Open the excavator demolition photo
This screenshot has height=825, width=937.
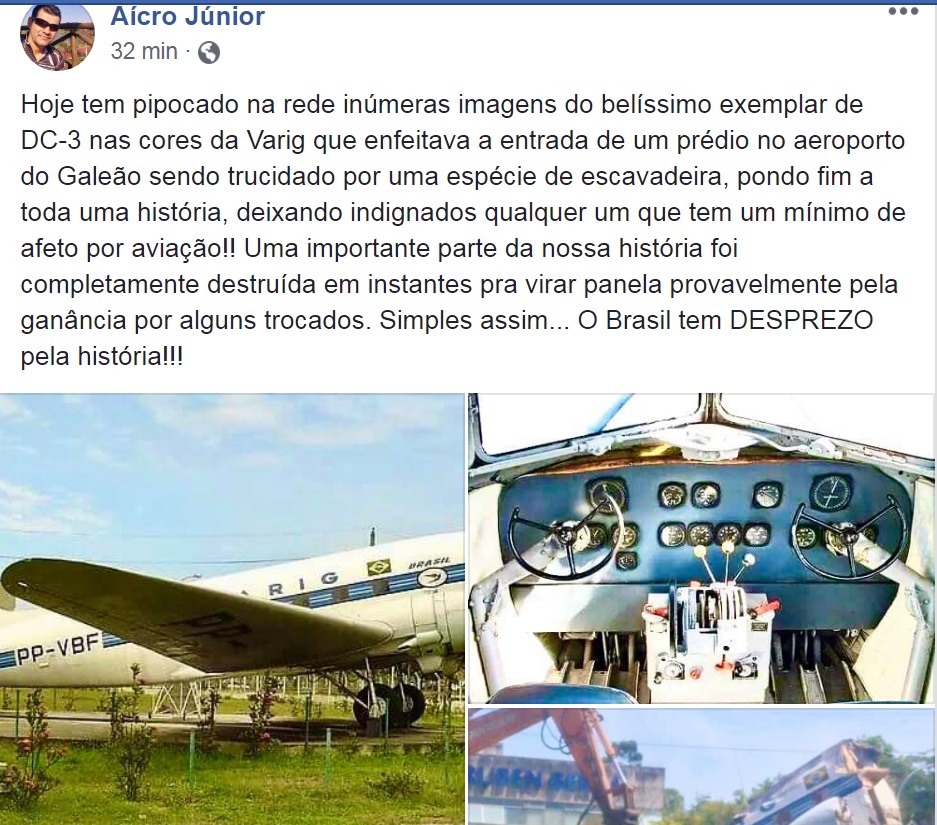pyautogui.click(x=701, y=767)
